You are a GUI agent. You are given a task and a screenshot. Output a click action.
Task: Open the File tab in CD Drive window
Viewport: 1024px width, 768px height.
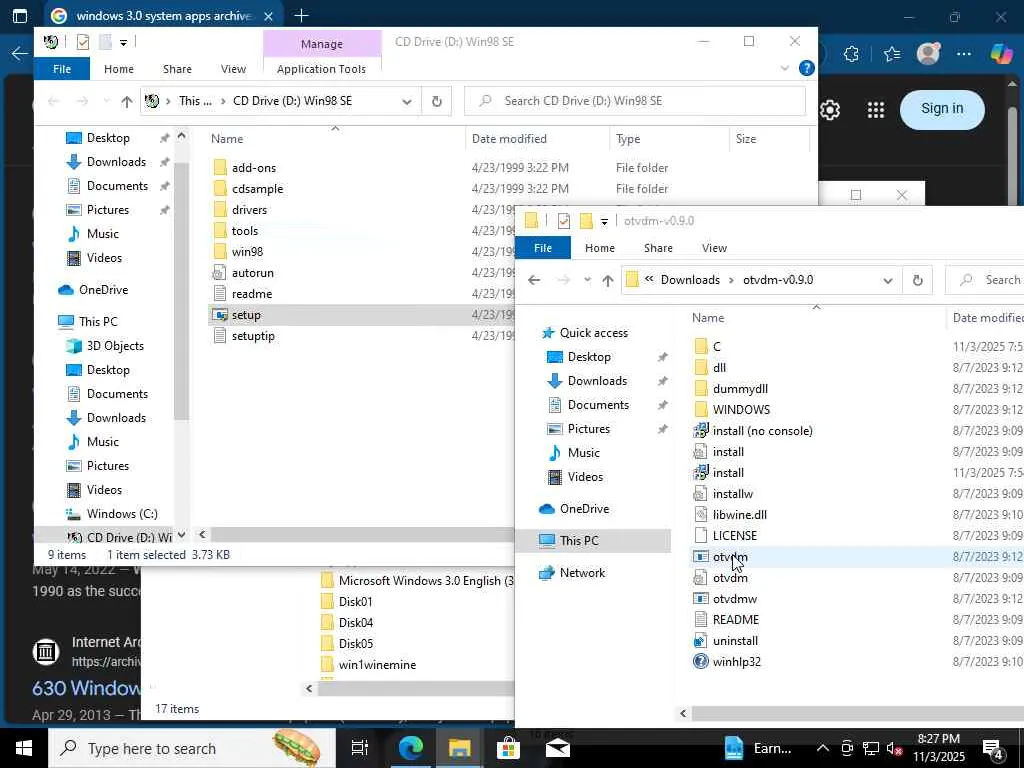click(x=61, y=69)
